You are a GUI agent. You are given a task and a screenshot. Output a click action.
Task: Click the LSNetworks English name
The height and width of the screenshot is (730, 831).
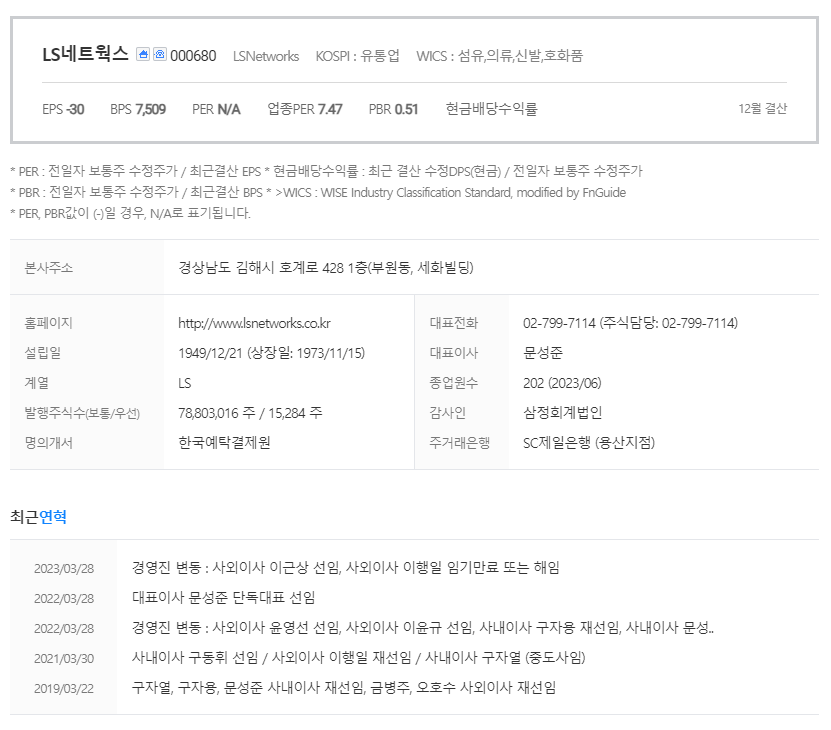point(266,56)
